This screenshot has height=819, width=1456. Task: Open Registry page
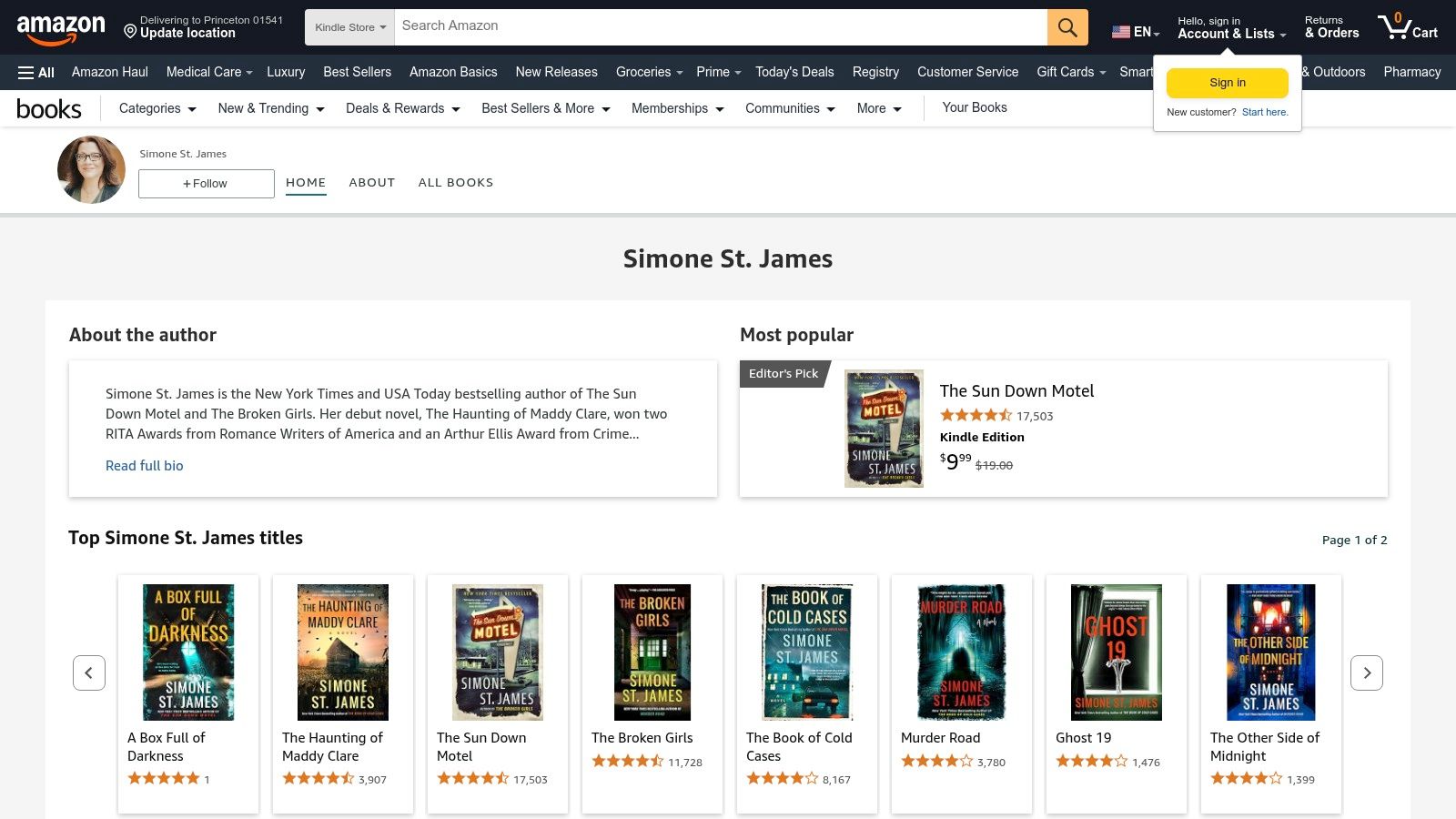875,72
